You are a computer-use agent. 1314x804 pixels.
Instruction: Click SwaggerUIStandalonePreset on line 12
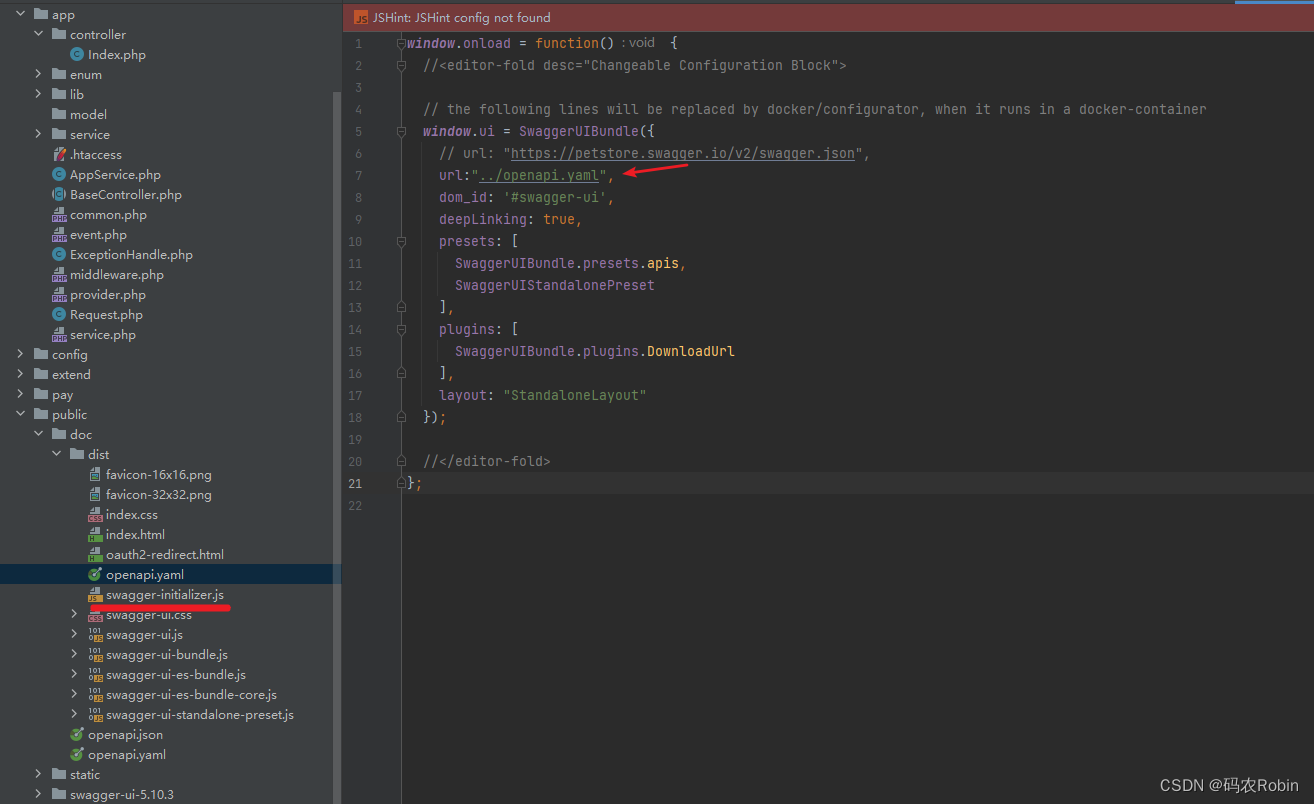click(555, 285)
